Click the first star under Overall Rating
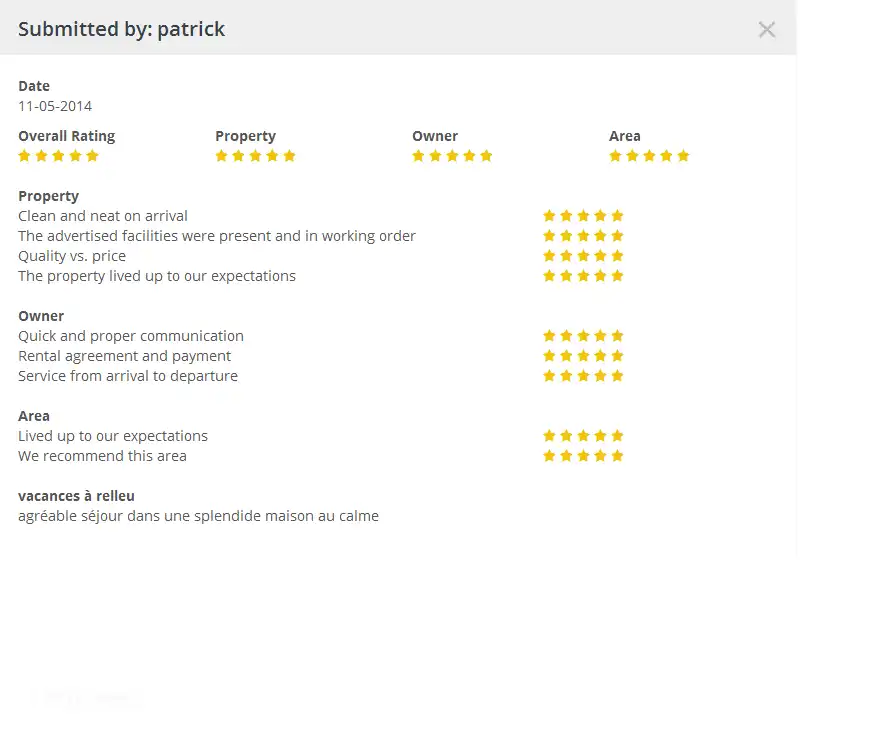Image resolution: width=892 pixels, height=730 pixels. tap(25, 156)
